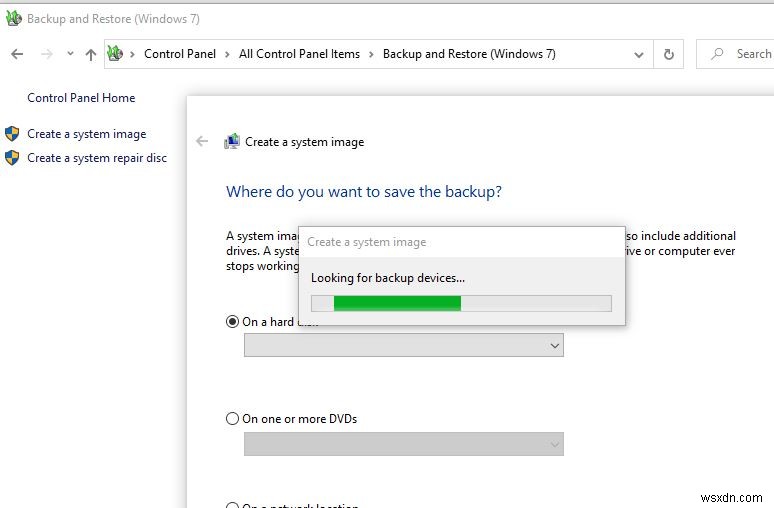774x508 pixels.
Task: Expand chevron after Control Panel breadcrumb
Action: tap(227, 54)
